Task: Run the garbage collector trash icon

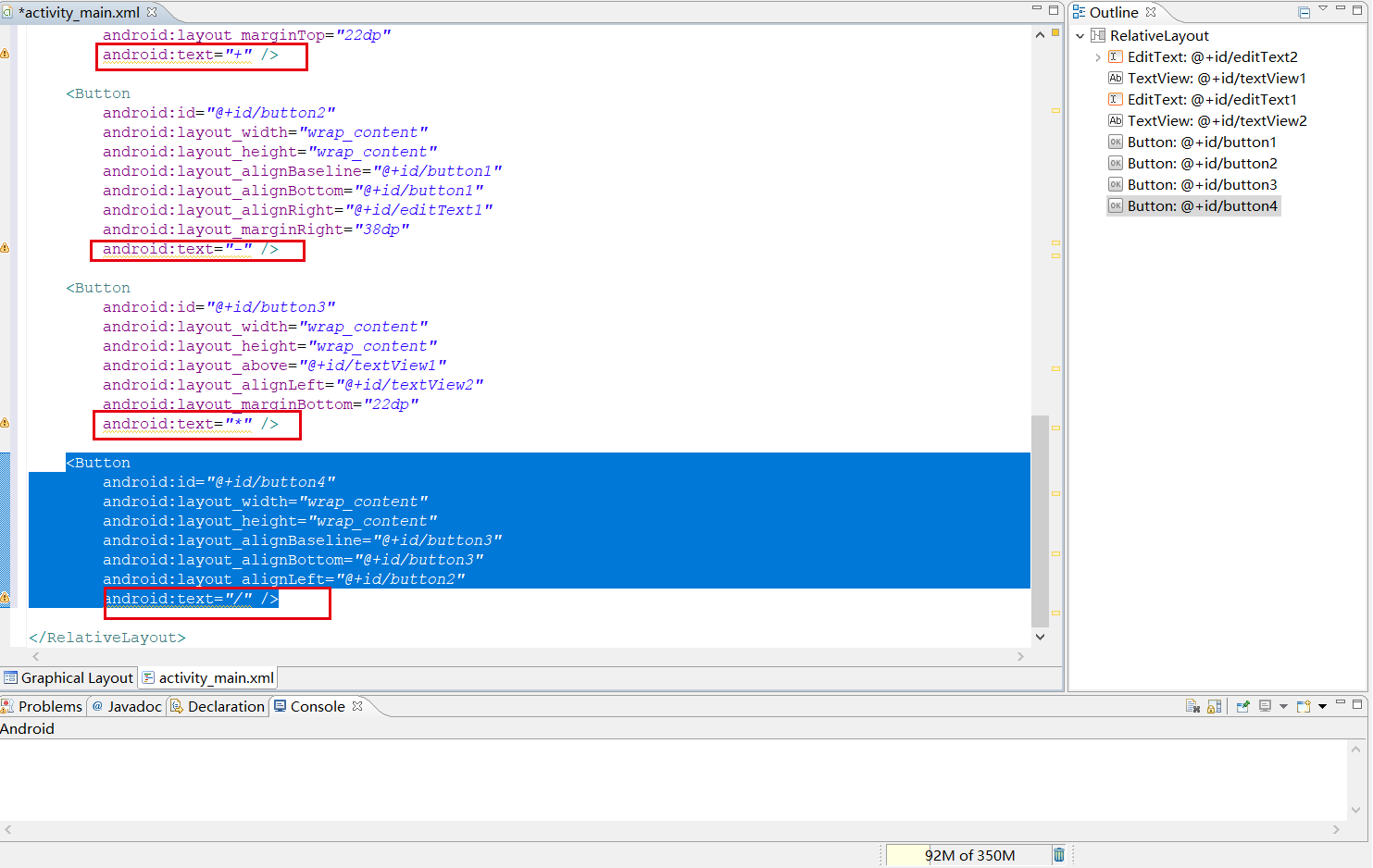Action: click(x=1059, y=855)
